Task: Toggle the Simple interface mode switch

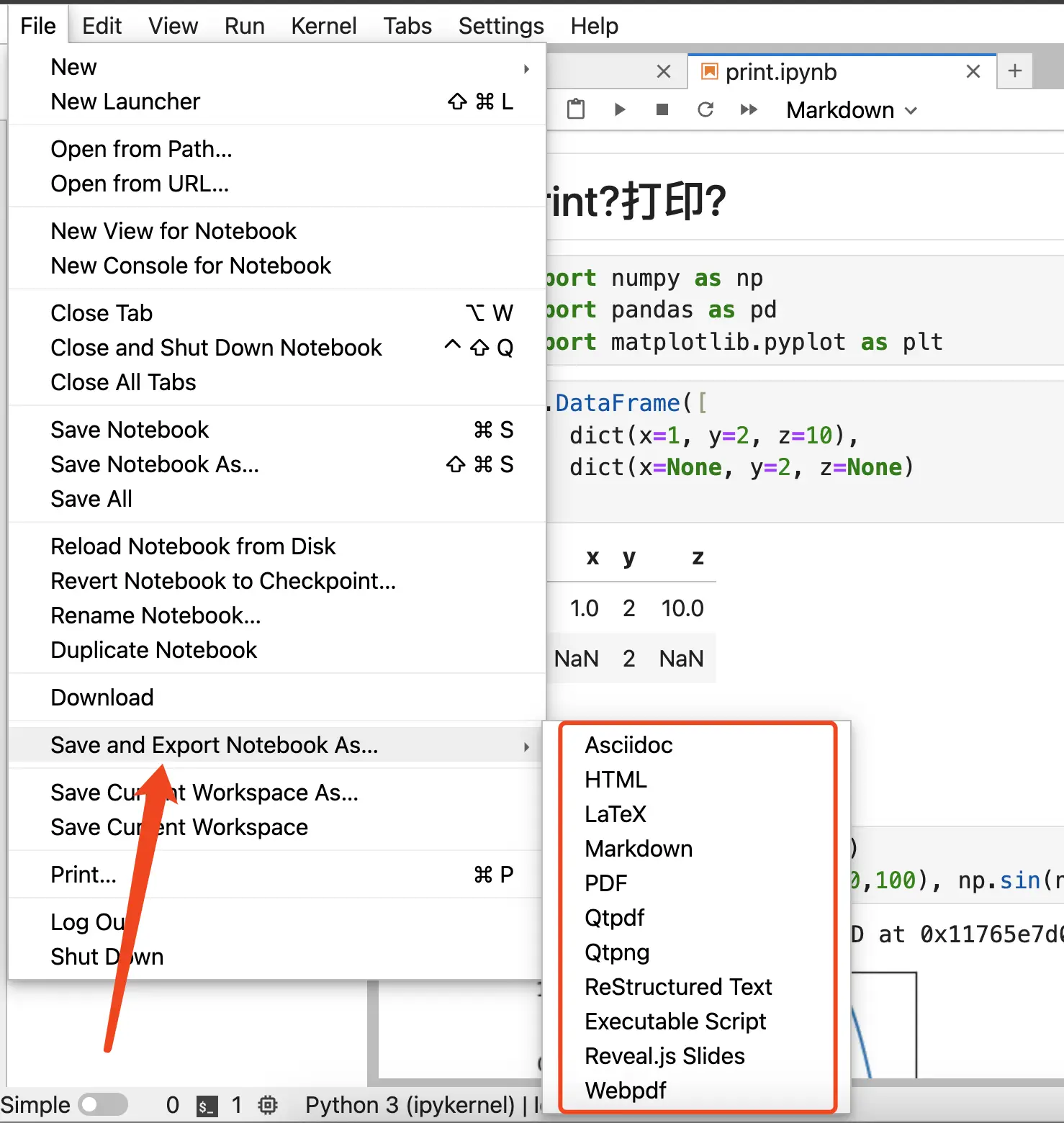Action: [x=103, y=1104]
